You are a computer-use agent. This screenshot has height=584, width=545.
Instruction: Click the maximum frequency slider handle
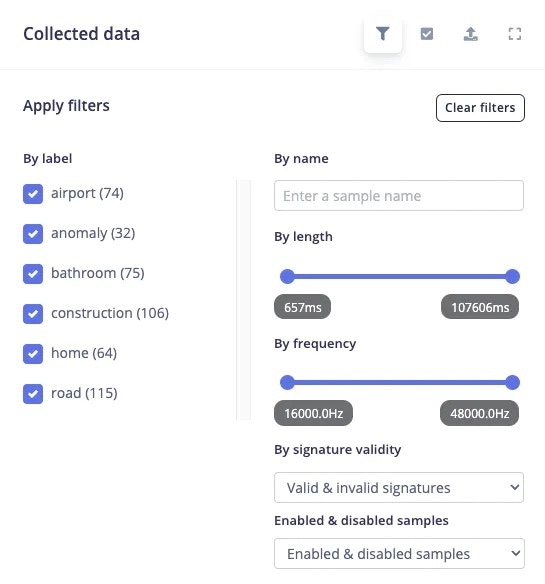pyautogui.click(x=513, y=383)
